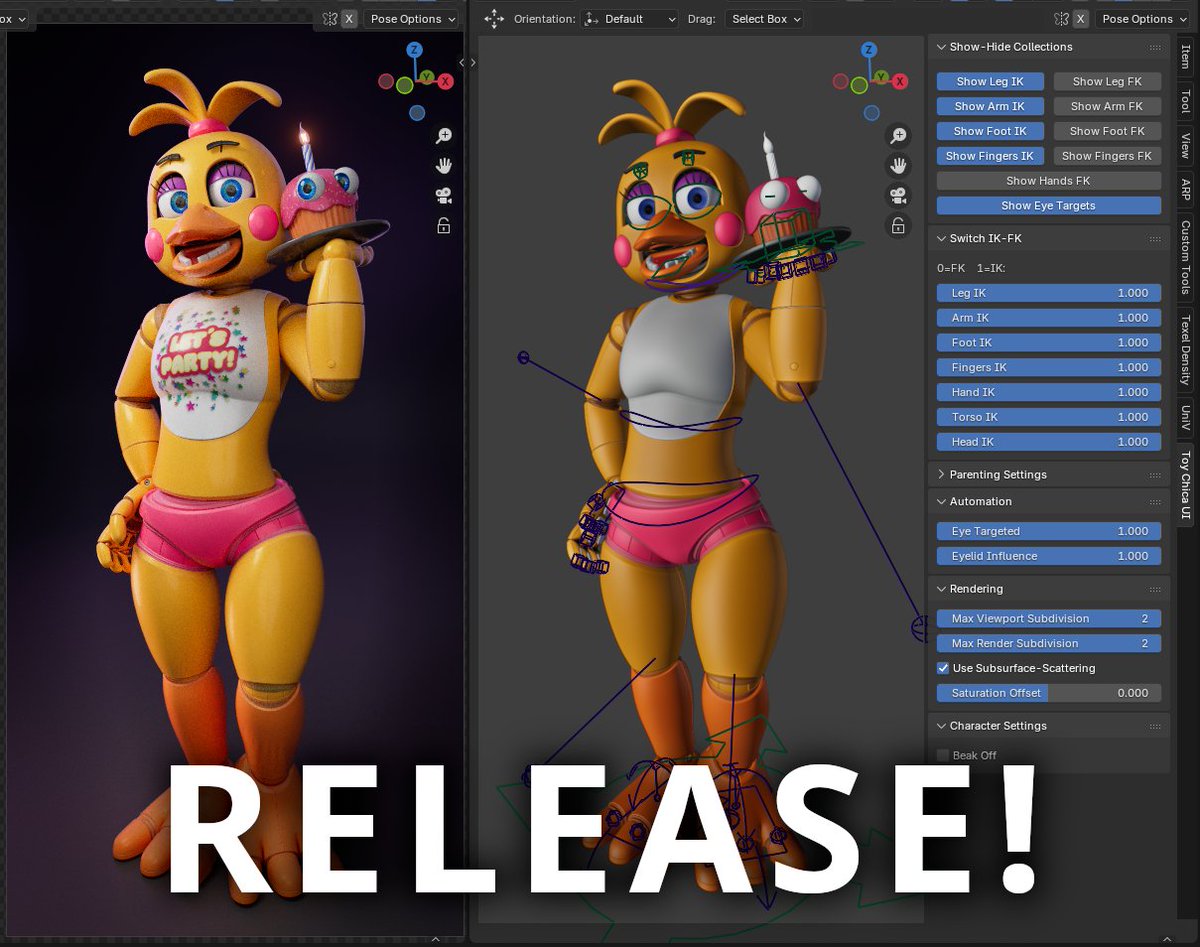1200x947 pixels.
Task: Click red X axis gizmo in right viewport
Action: click(x=901, y=81)
